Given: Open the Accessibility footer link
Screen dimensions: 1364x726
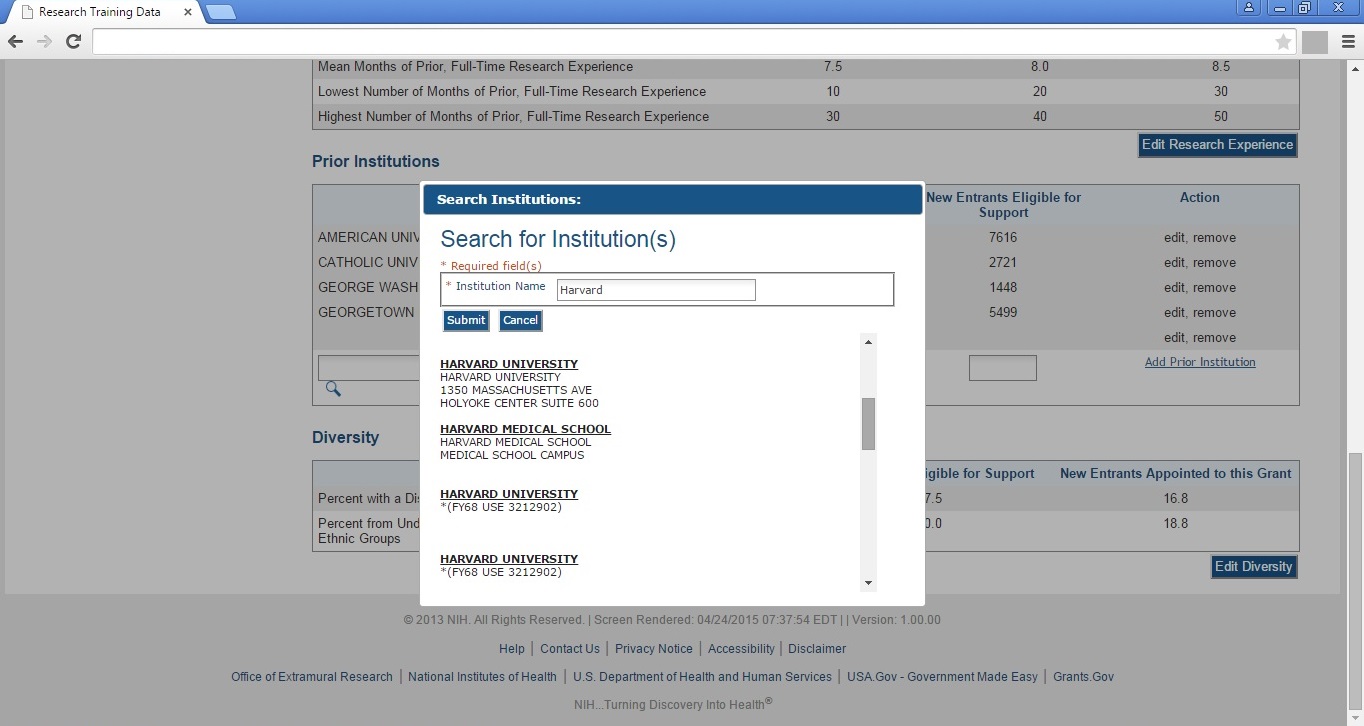Looking at the screenshot, I should [741, 649].
